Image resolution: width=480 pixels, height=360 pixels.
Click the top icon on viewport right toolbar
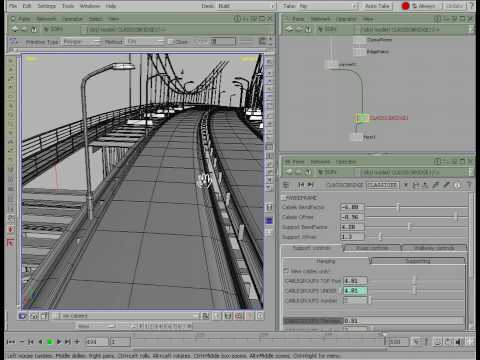tap(269, 62)
